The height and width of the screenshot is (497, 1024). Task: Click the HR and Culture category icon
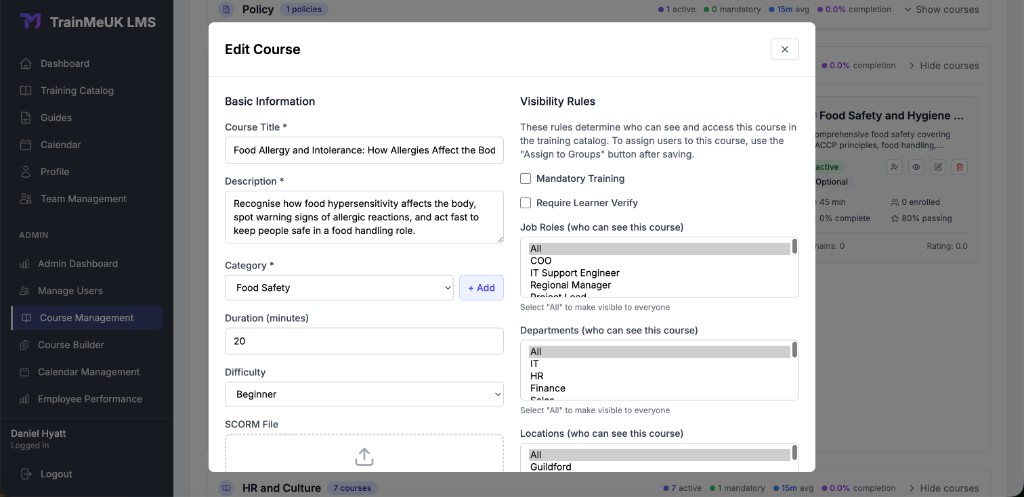pos(226,488)
